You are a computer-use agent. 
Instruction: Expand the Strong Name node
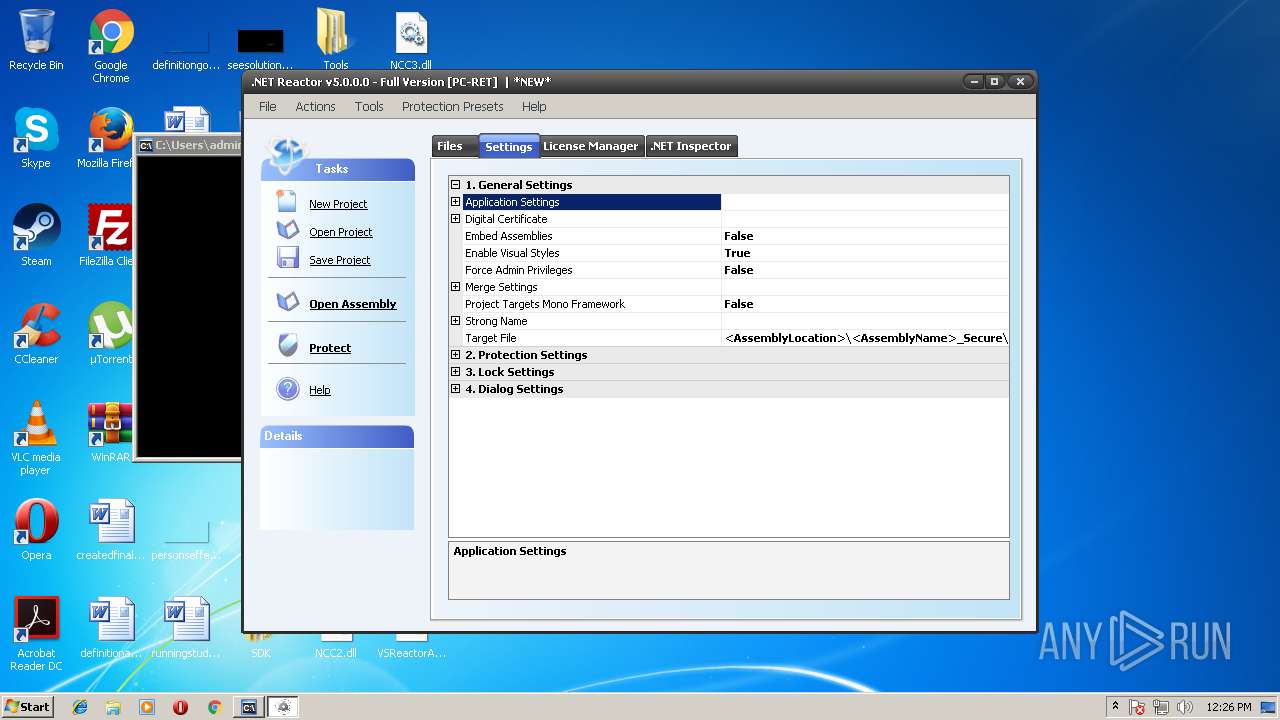(x=456, y=320)
